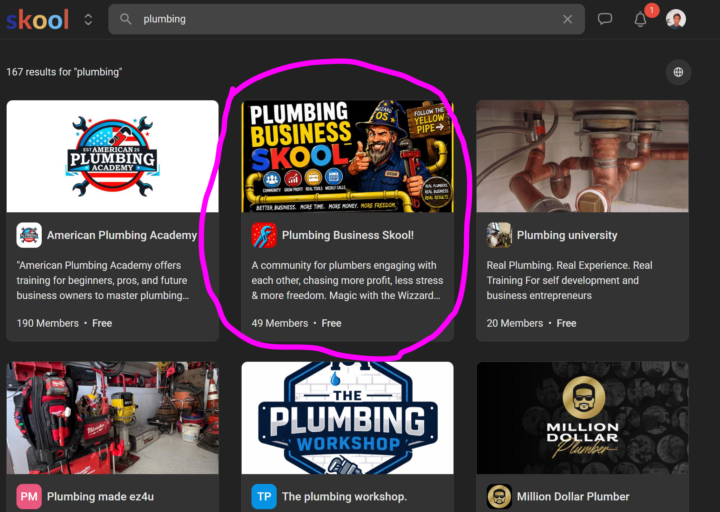Image resolution: width=720 pixels, height=512 pixels.
Task: Open Plumbing Business Skool cover image
Action: pos(348,156)
